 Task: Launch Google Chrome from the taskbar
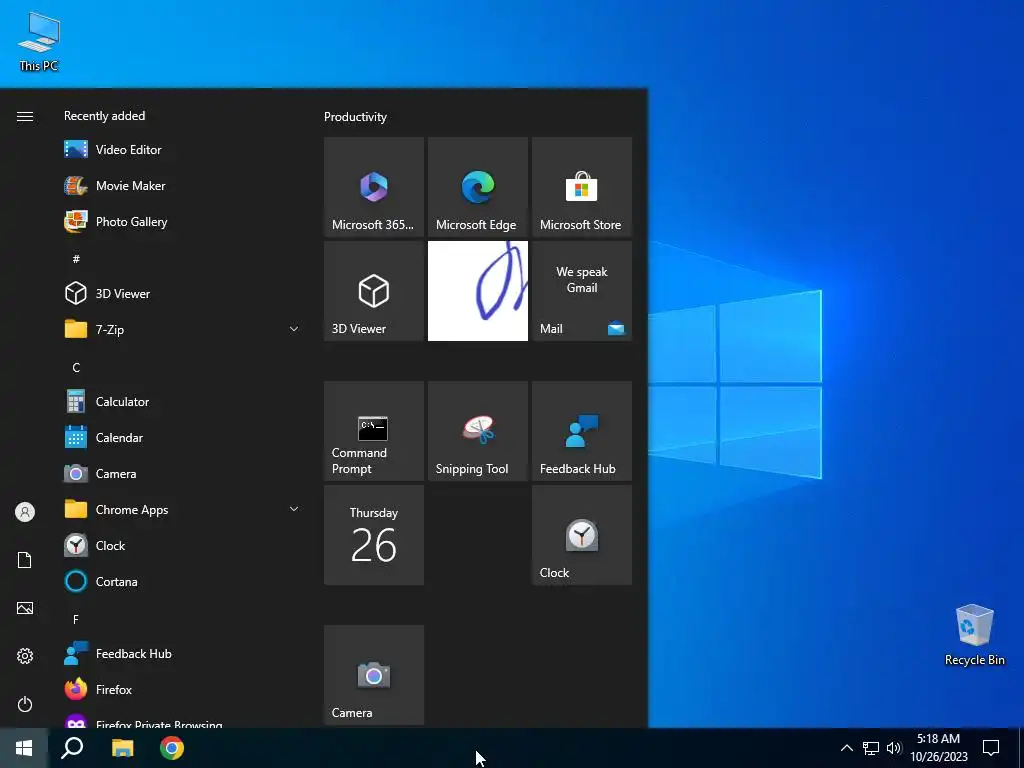coord(172,748)
